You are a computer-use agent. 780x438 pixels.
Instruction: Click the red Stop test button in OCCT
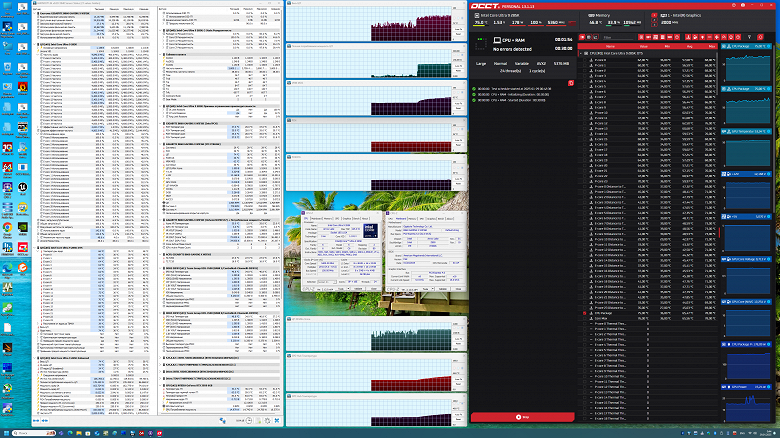click(x=522, y=416)
